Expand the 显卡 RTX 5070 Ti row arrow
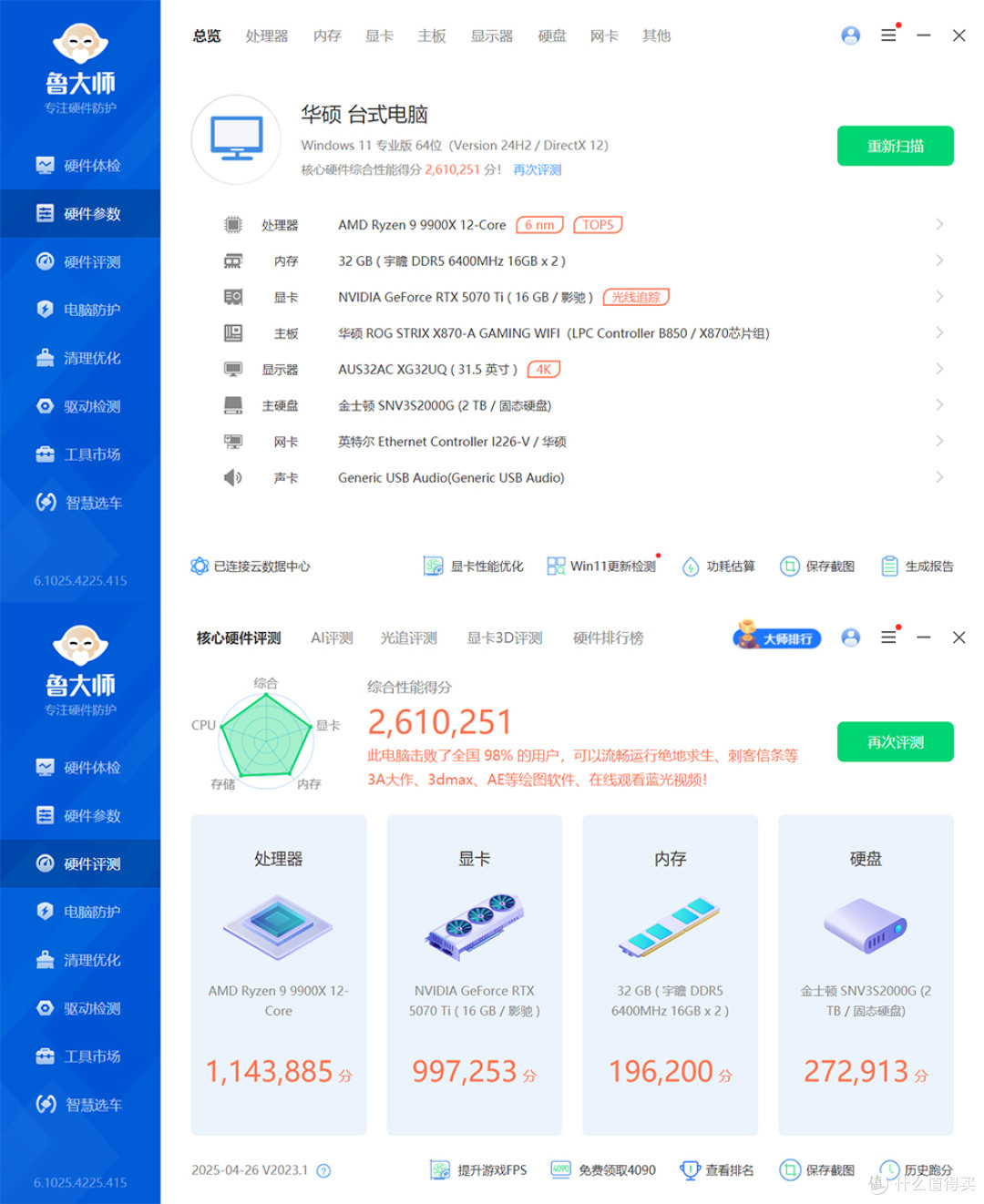 (939, 297)
